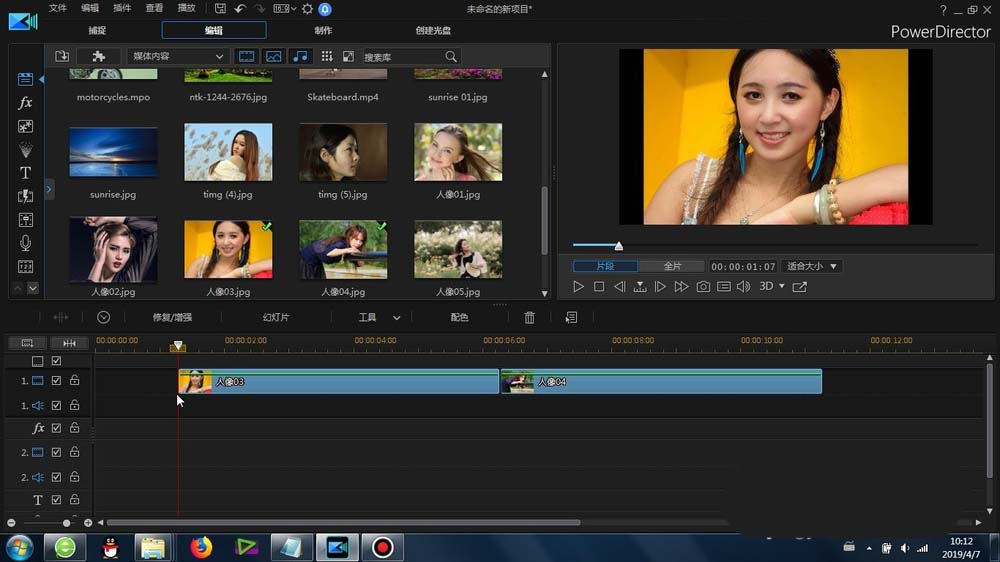Viewport: 1000px width, 562px height.
Task: Open the 文件 menu
Action: click(x=58, y=9)
